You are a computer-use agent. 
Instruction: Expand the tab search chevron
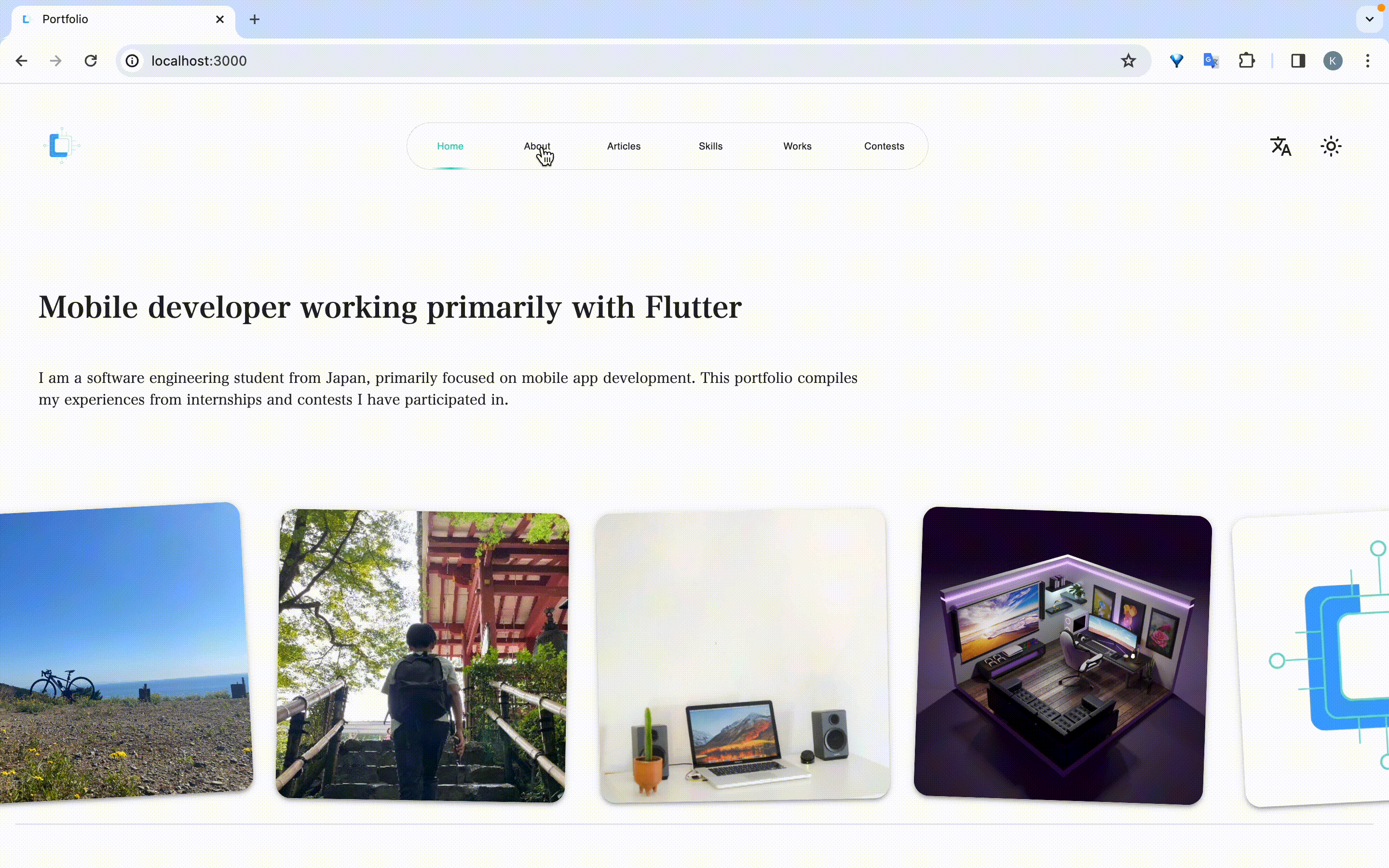1369,19
